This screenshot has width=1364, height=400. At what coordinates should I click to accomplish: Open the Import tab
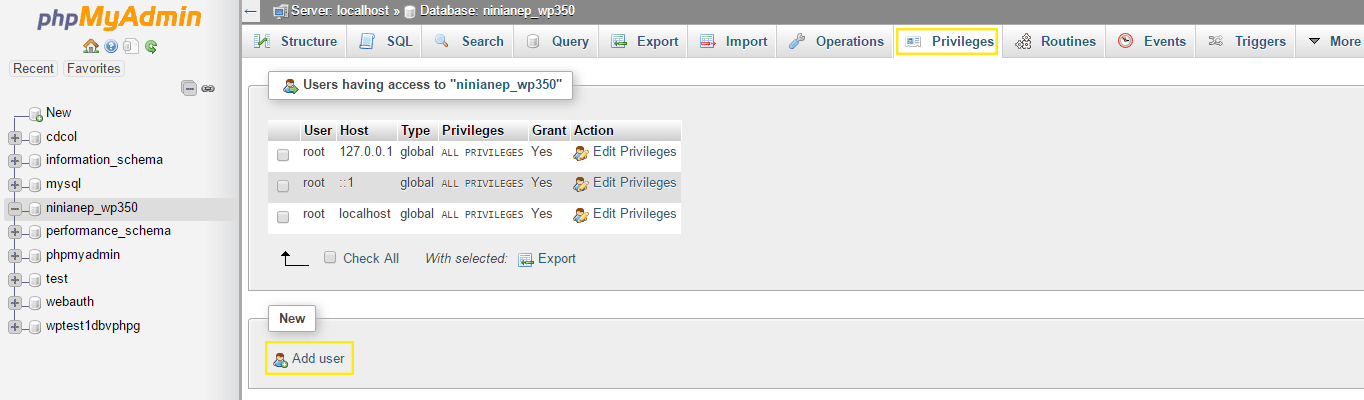734,41
